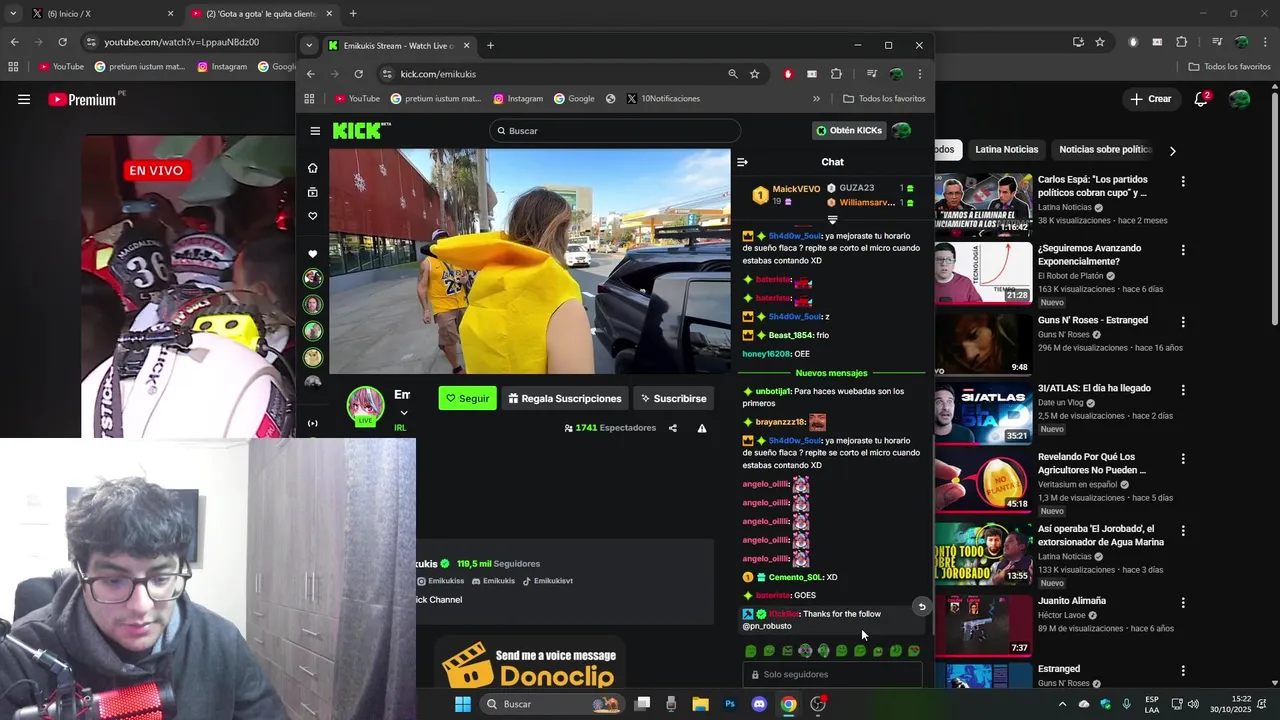Open options for Carlos Espá video

1183,182
